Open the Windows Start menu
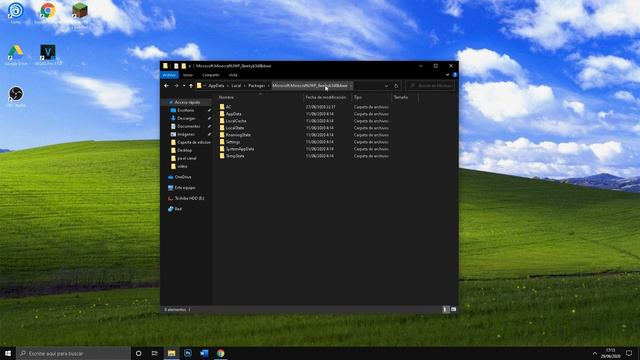The image size is (640, 360). [x=8, y=353]
